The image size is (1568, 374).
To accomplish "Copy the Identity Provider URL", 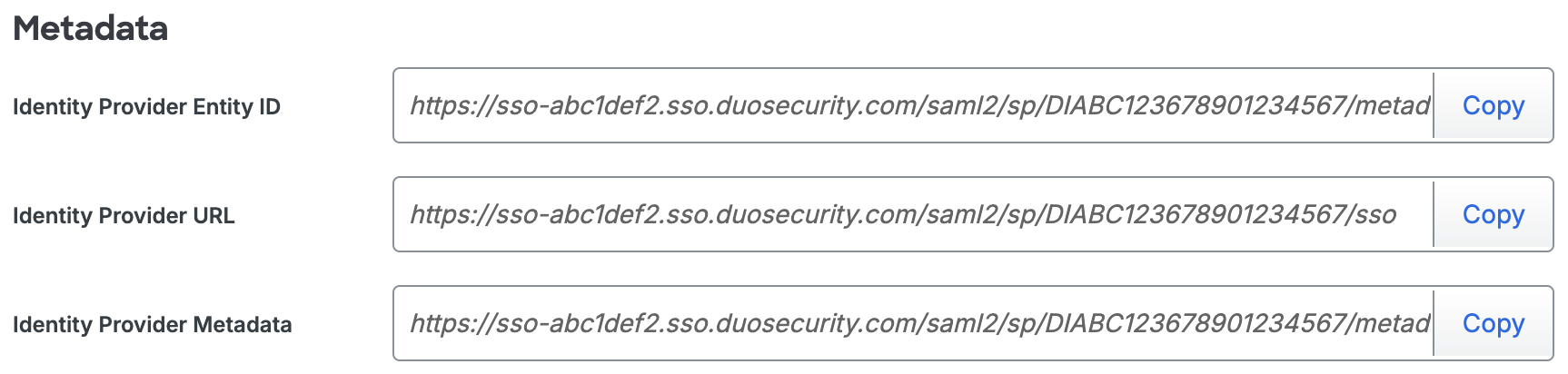I will tap(1493, 215).
